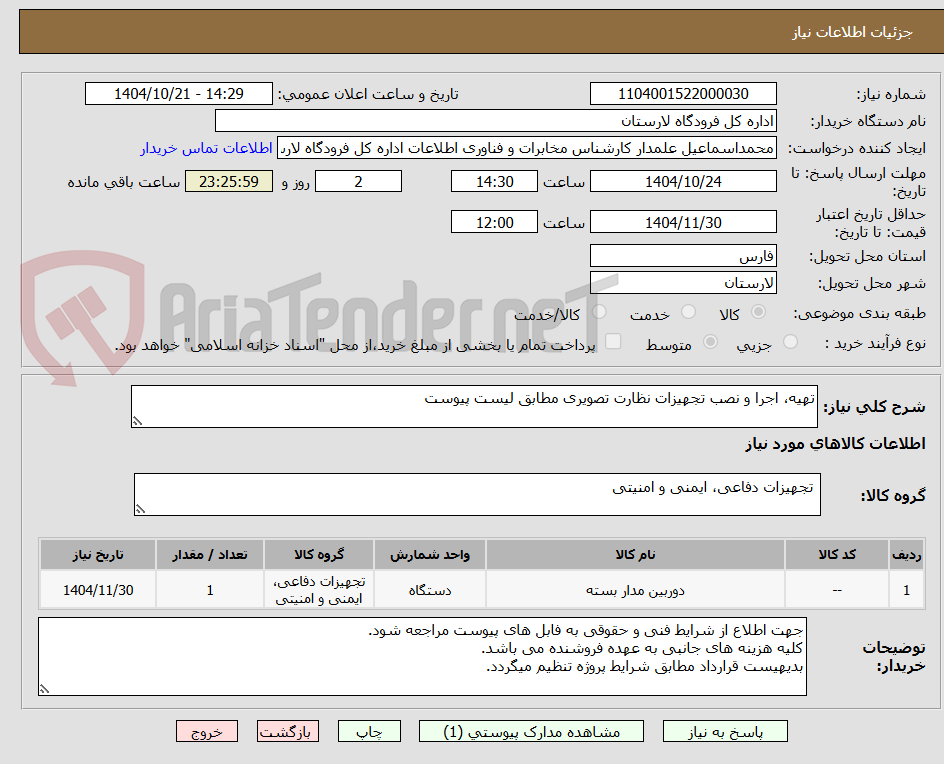Toggle the اسناد خزانه اسلامی payment checkbox
Viewport: 944px width, 764px height.
(x=613, y=341)
